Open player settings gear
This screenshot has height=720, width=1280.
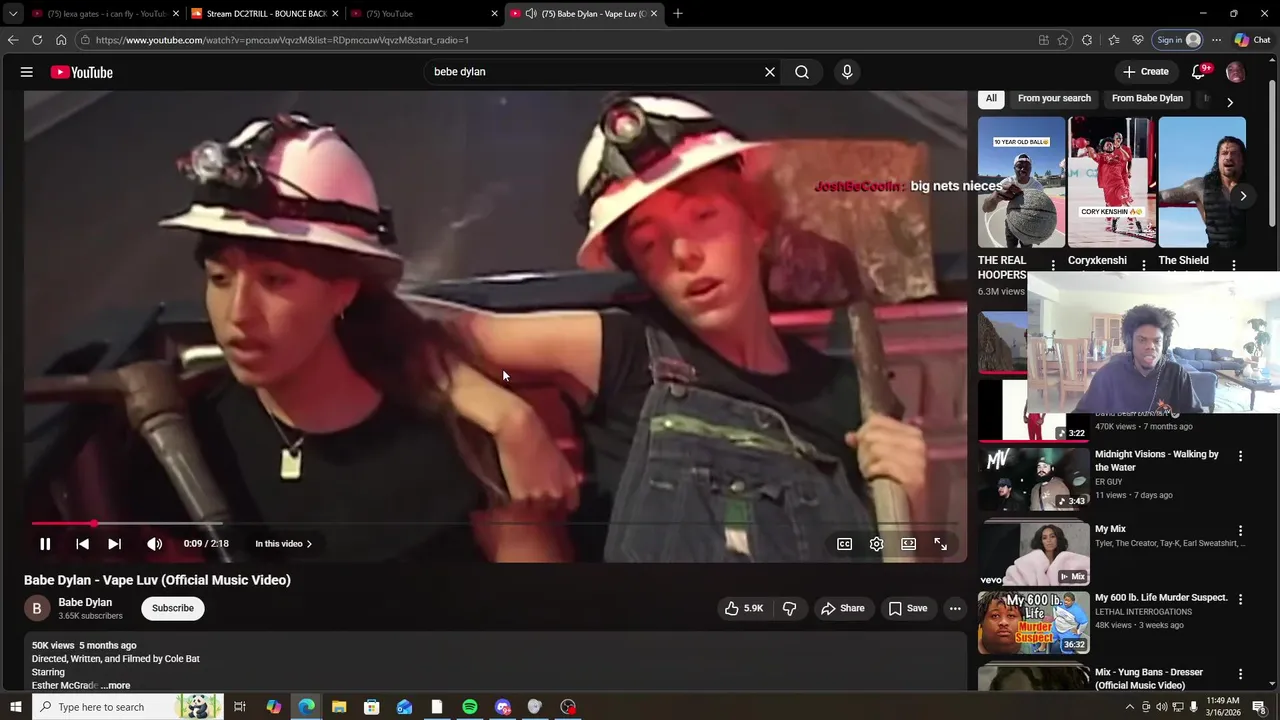point(876,544)
